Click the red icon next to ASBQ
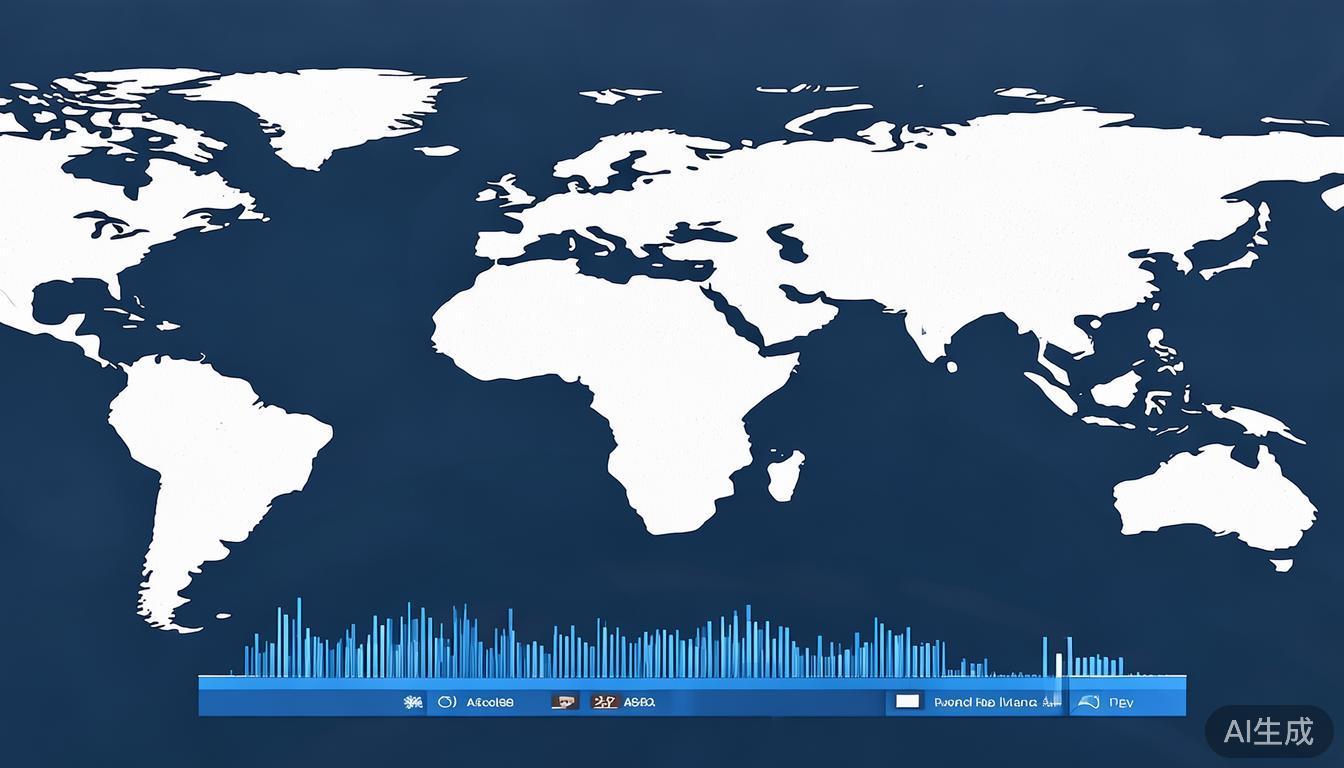Image resolution: width=1344 pixels, height=768 pixels. click(604, 702)
